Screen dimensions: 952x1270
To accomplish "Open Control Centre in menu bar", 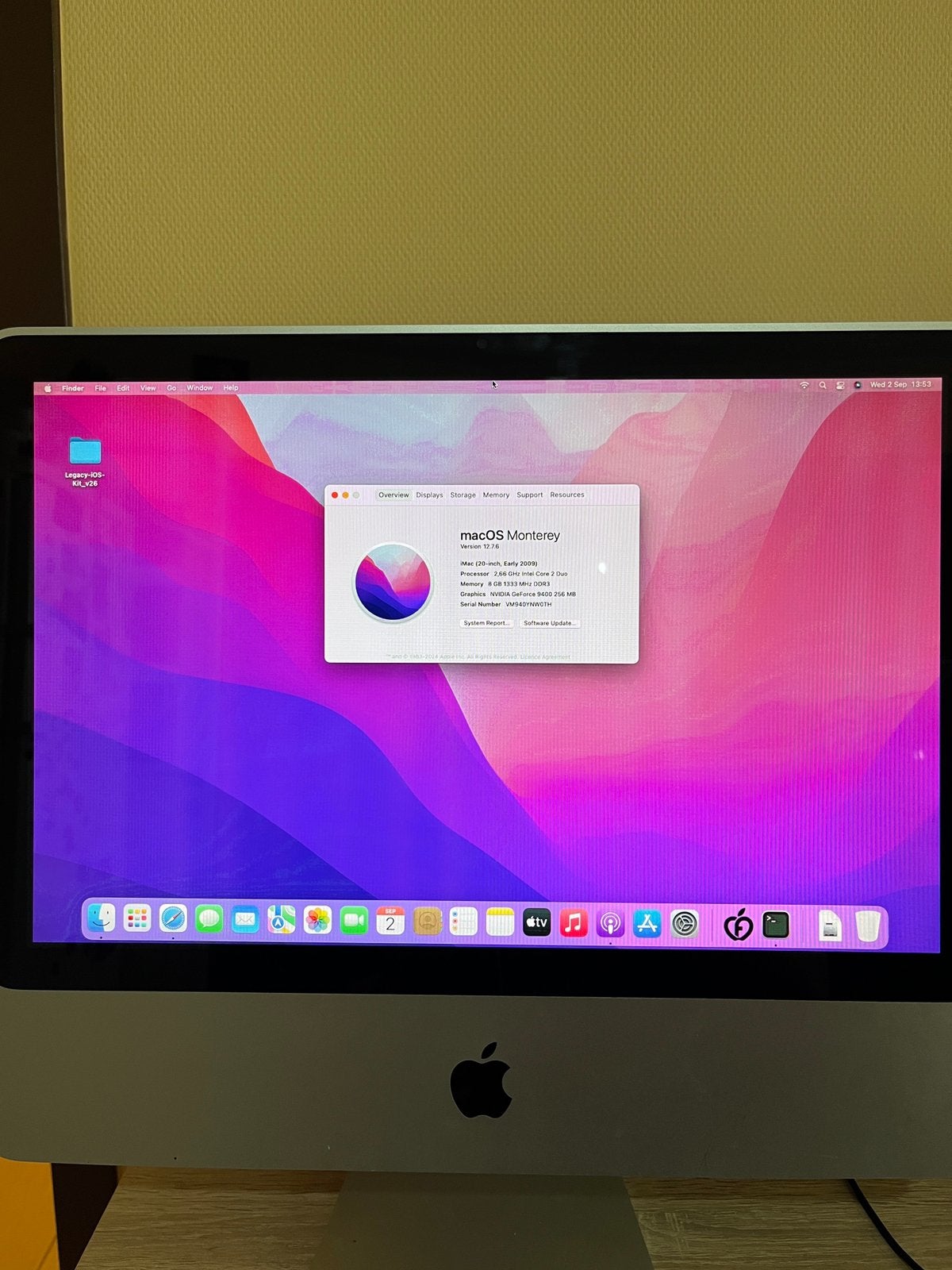I will 840,385.
